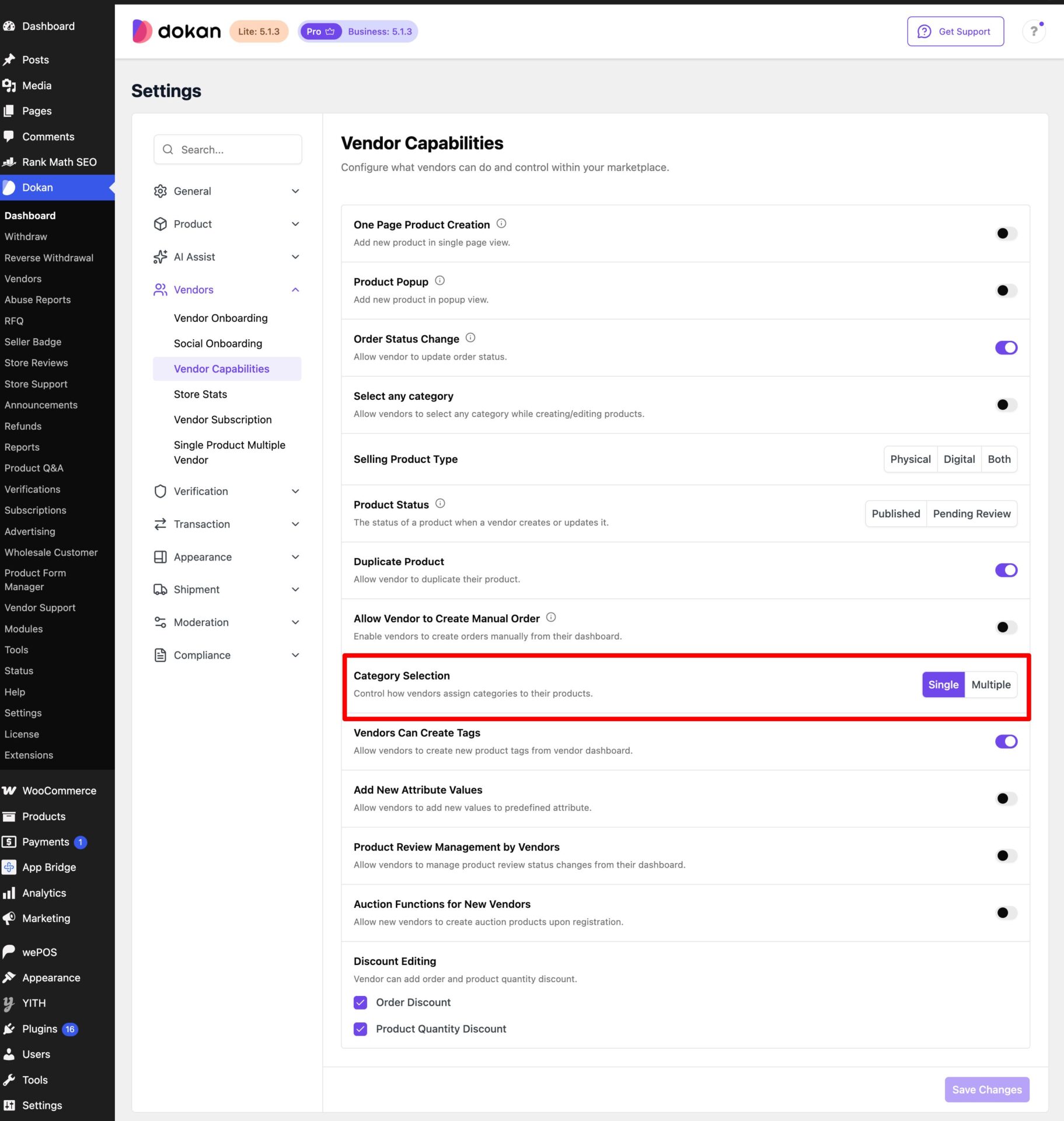Image resolution: width=1064 pixels, height=1121 pixels.
Task: Uncheck the Order Discount checkbox
Action: [360, 1002]
